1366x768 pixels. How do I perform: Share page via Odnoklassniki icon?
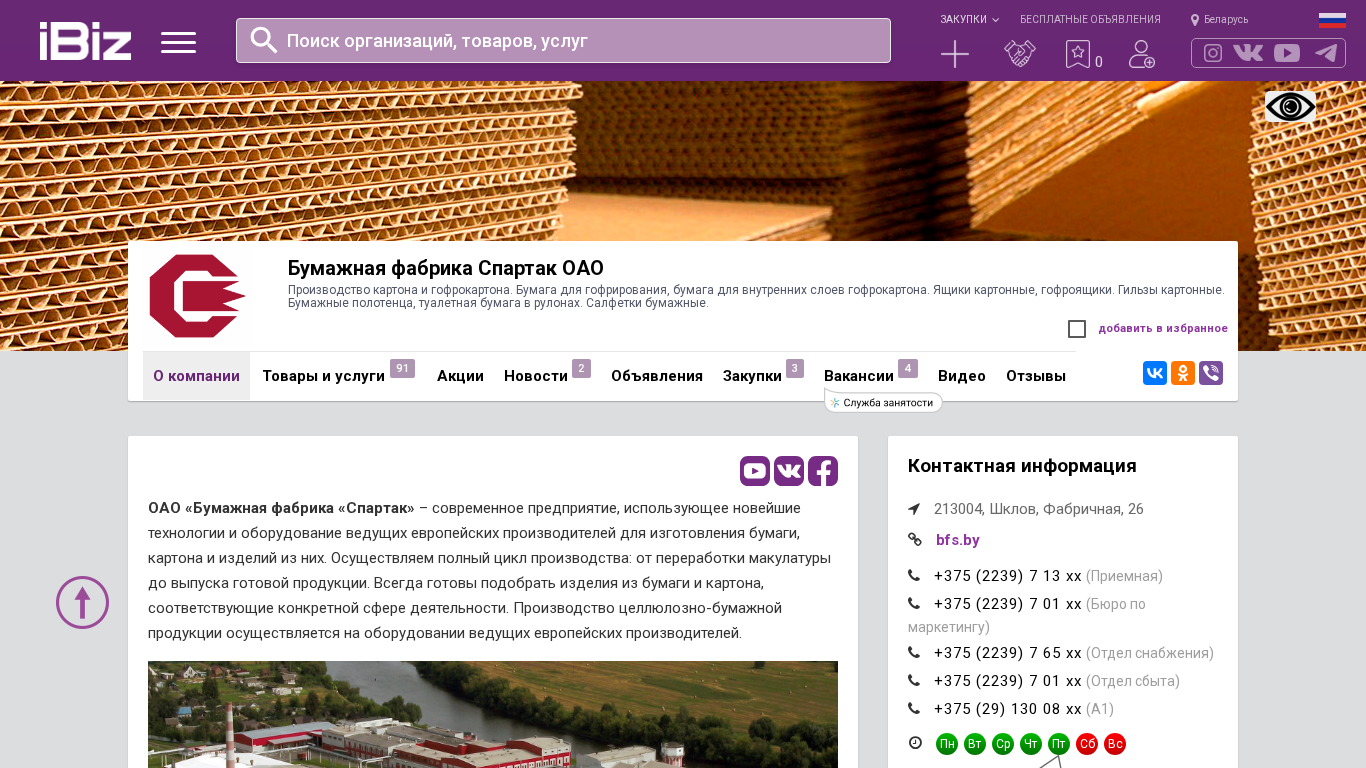tap(1183, 373)
